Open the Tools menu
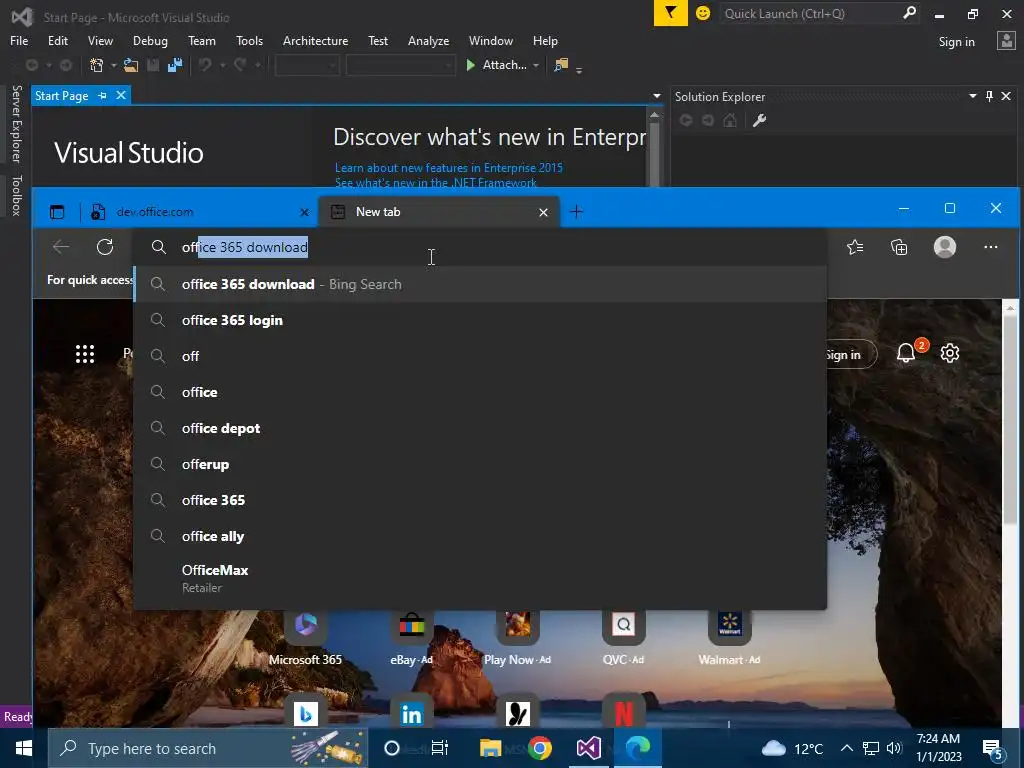 coord(249,40)
